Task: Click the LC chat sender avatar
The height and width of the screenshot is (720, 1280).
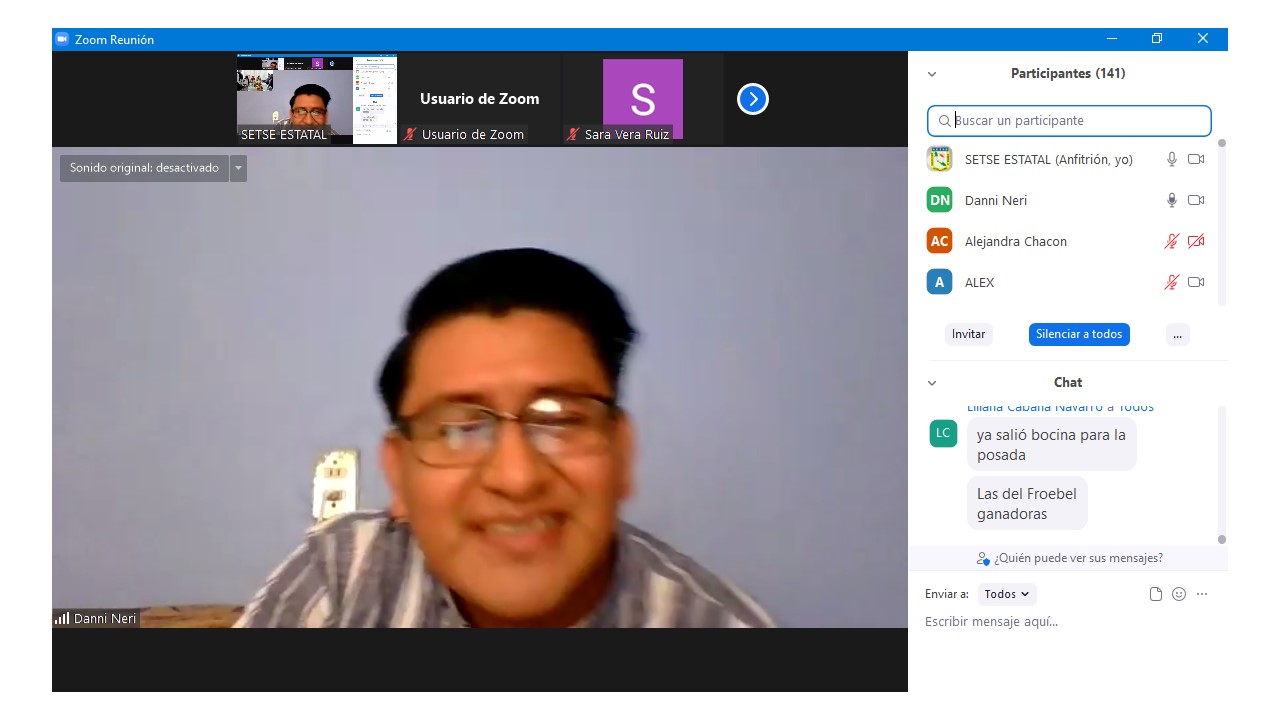Action: (943, 433)
